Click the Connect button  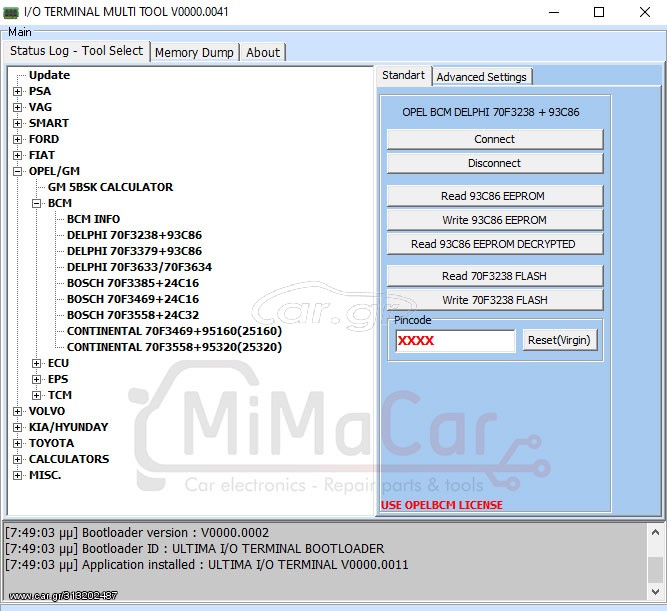(x=495, y=139)
